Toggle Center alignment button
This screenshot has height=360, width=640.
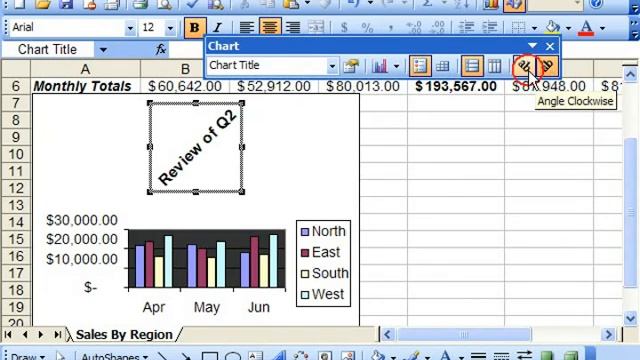[269, 27]
